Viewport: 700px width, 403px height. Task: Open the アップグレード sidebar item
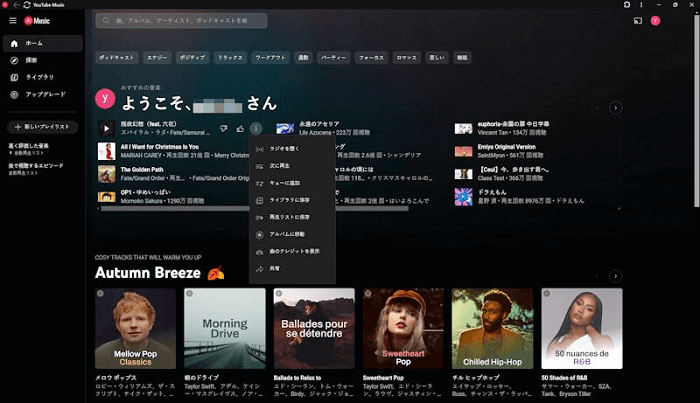[42, 95]
